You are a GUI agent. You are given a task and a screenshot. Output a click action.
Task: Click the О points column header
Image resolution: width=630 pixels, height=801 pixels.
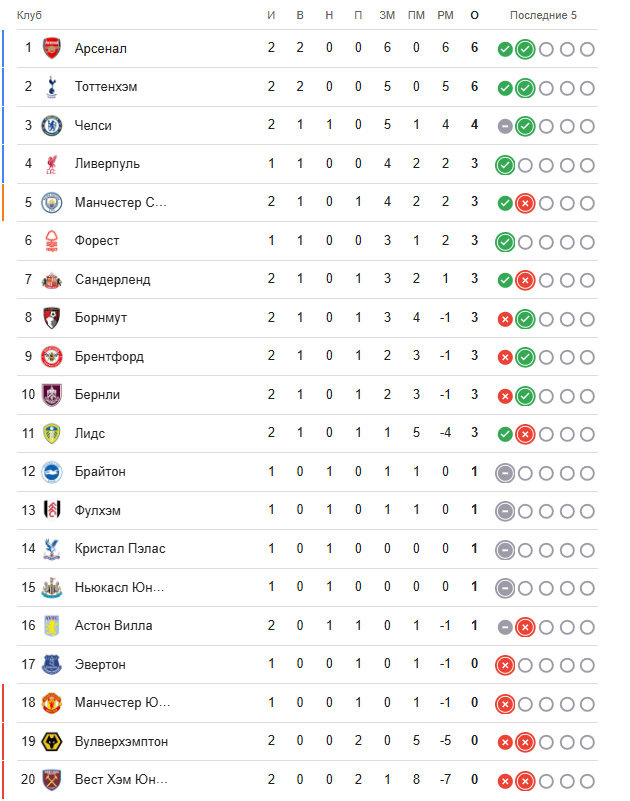pyautogui.click(x=474, y=15)
